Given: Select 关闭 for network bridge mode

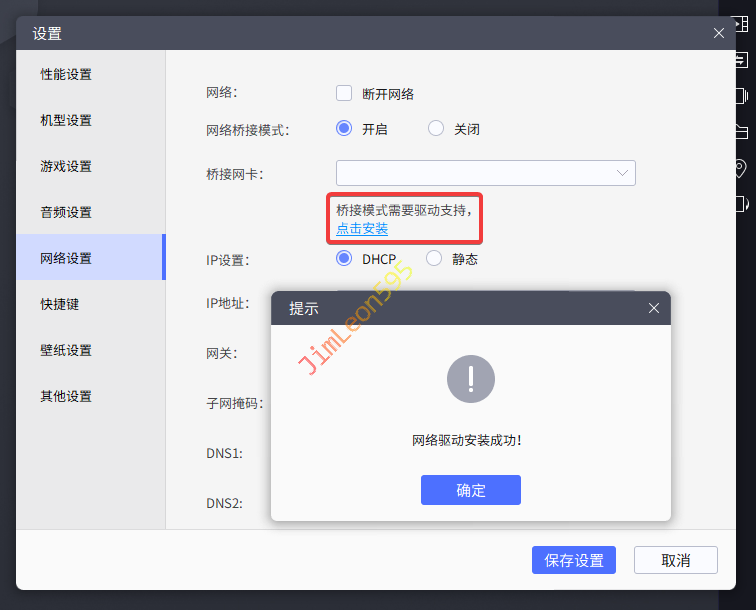Looking at the screenshot, I should [x=435, y=128].
